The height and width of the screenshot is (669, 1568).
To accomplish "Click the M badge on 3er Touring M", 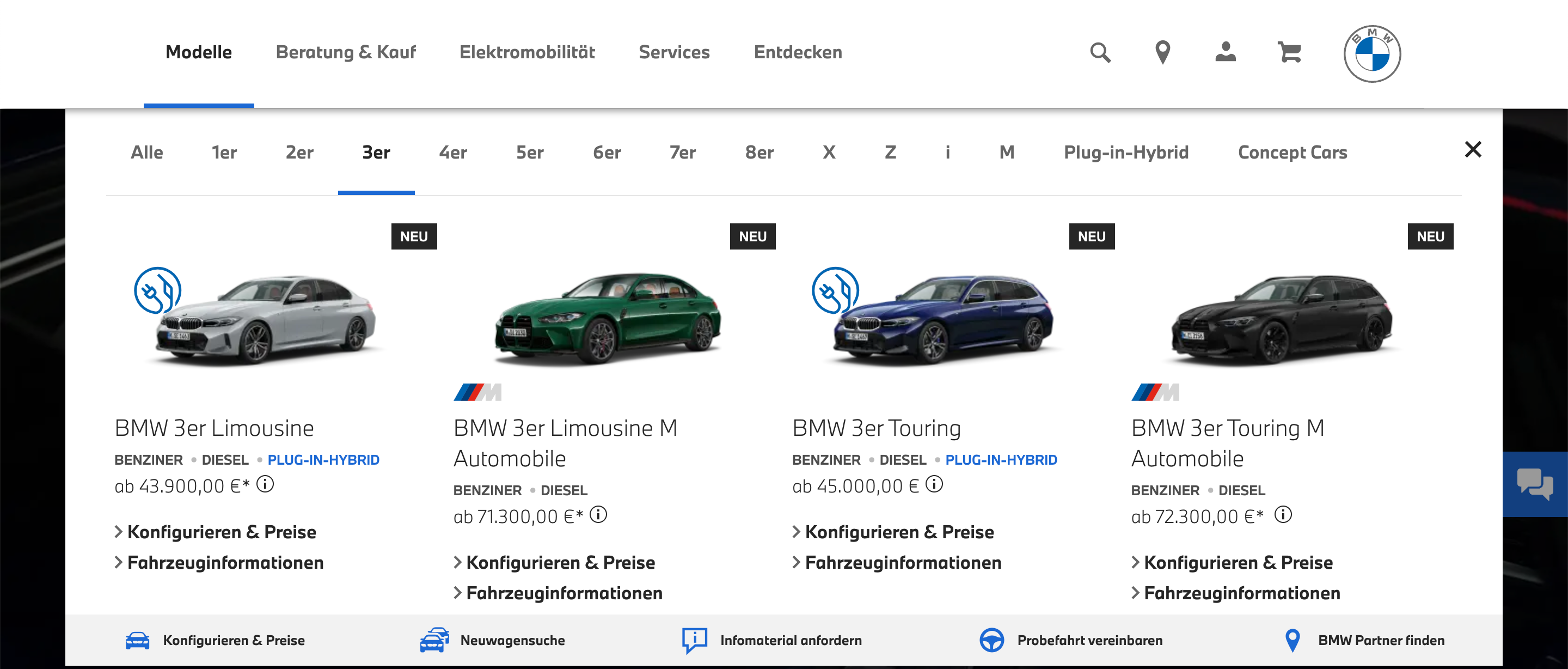I will [x=1155, y=392].
